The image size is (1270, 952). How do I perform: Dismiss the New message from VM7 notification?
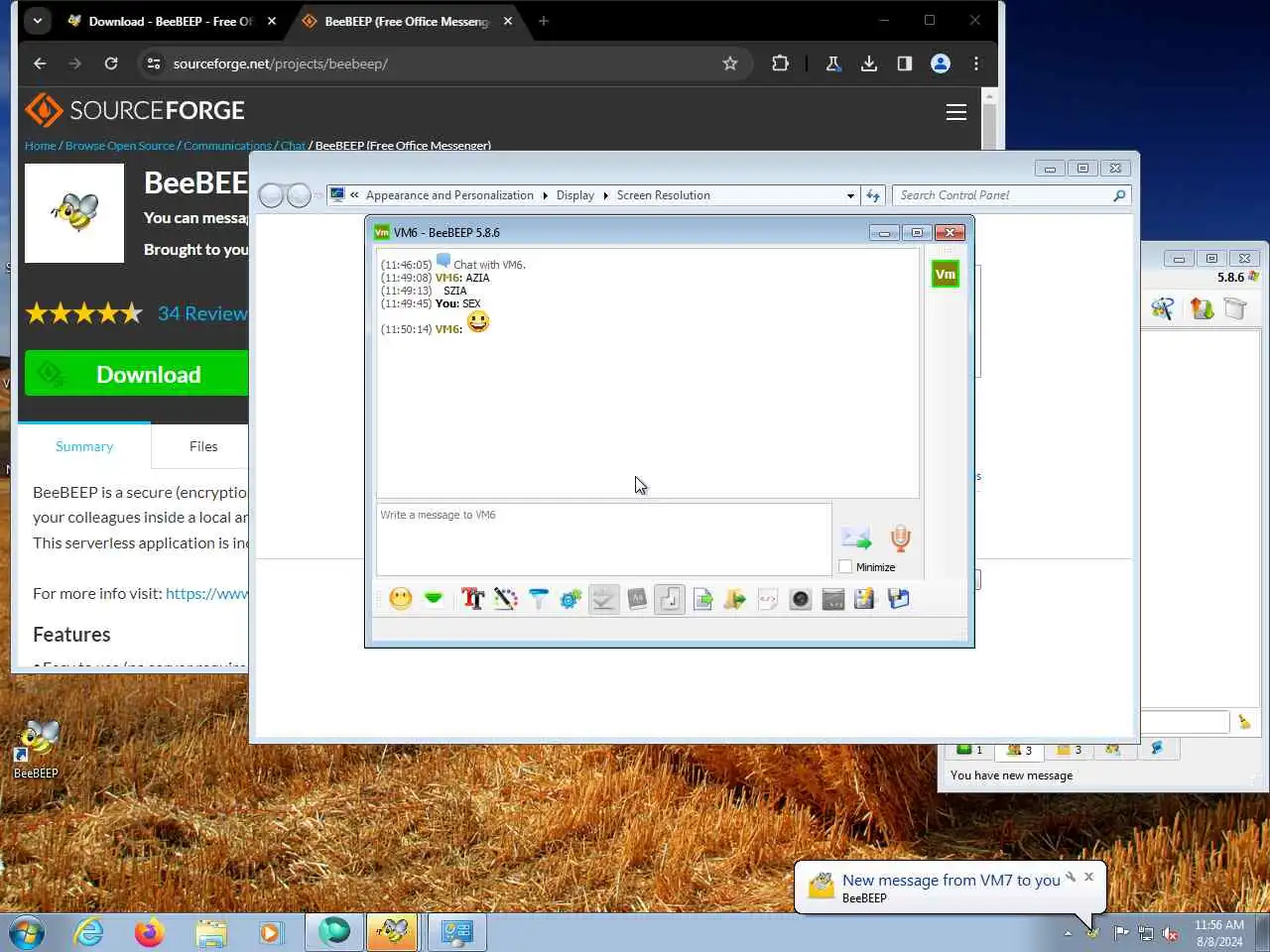(1088, 877)
